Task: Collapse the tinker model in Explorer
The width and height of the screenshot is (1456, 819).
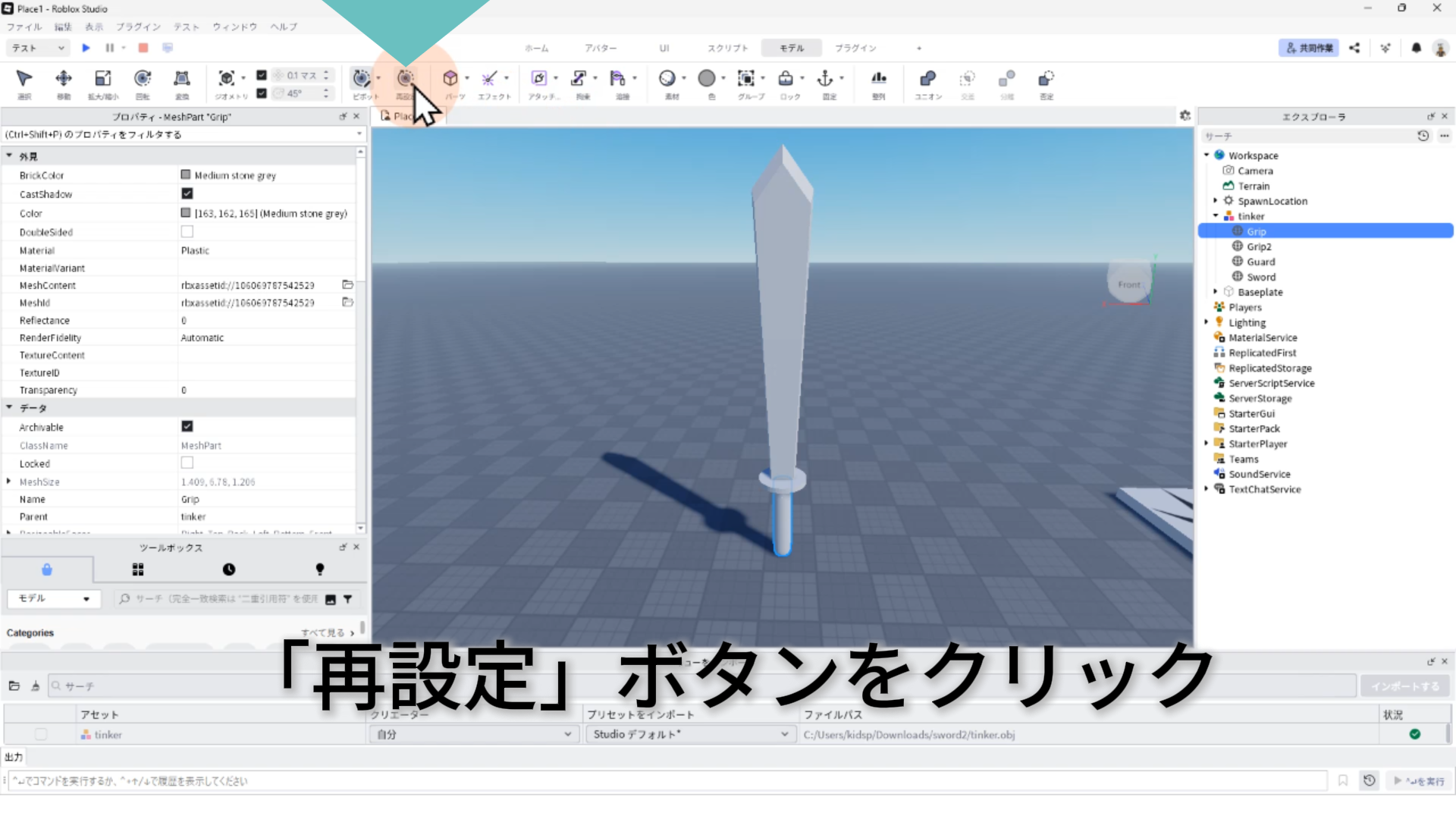Action: (1216, 216)
